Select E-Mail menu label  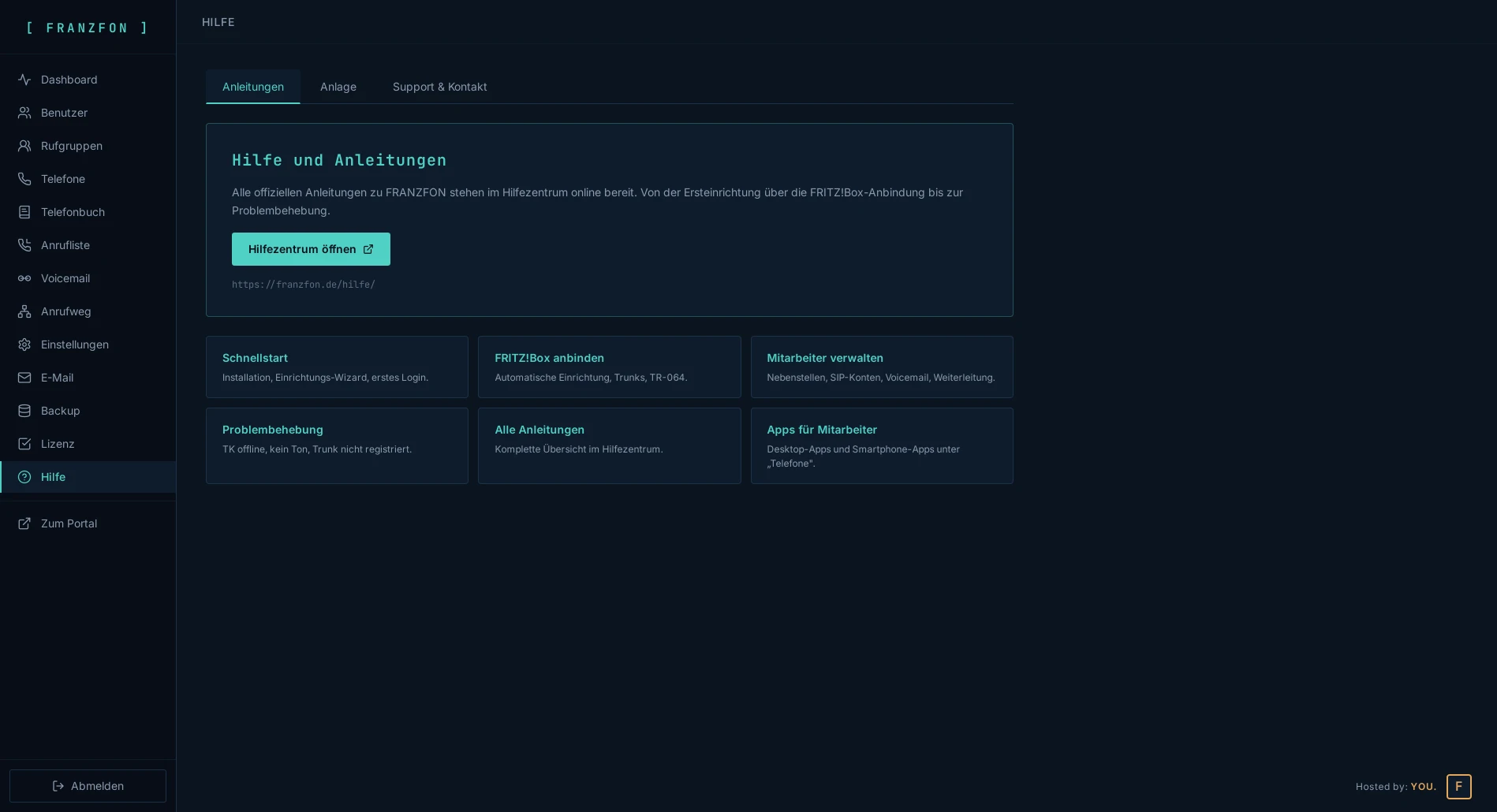coord(57,378)
